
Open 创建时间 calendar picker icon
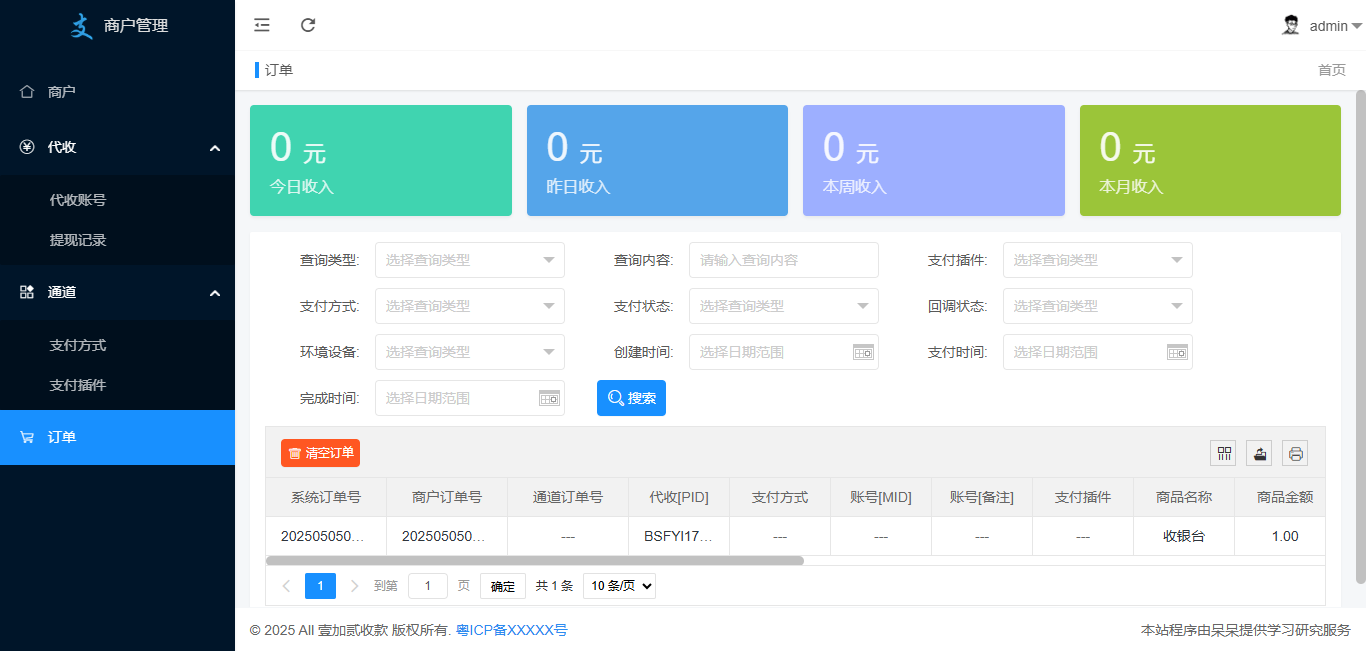point(863,352)
